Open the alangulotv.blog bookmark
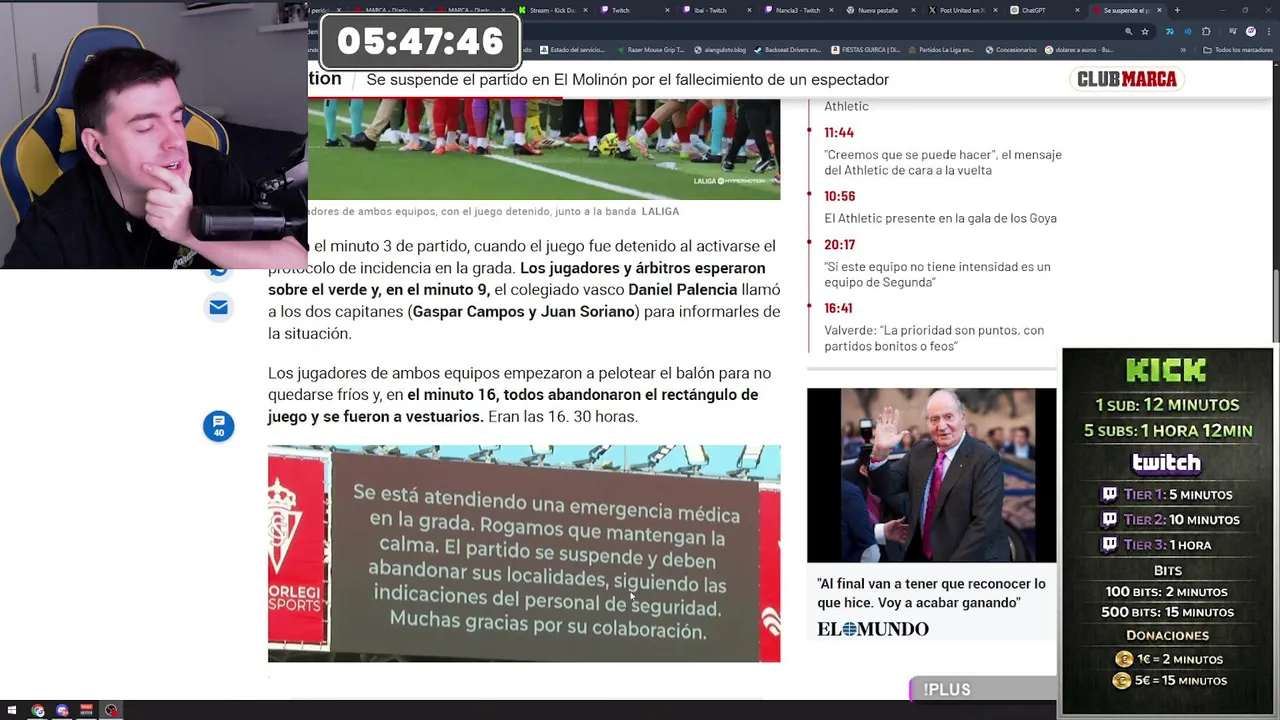 click(720, 50)
